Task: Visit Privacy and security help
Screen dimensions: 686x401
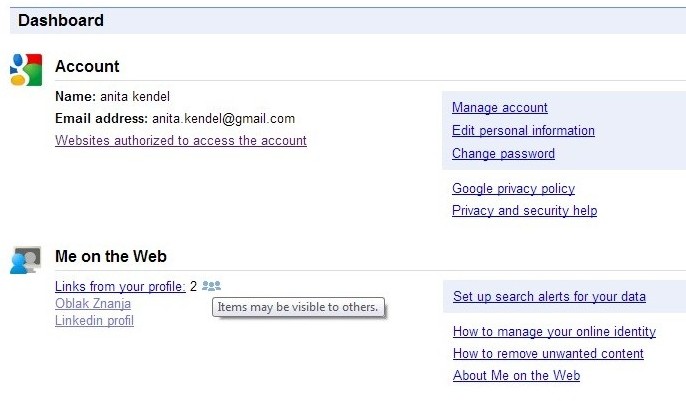Action: pyautogui.click(x=524, y=211)
